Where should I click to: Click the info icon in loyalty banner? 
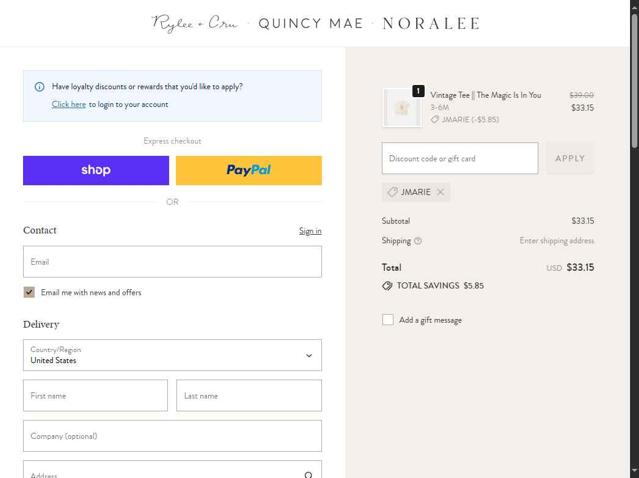[39, 87]
